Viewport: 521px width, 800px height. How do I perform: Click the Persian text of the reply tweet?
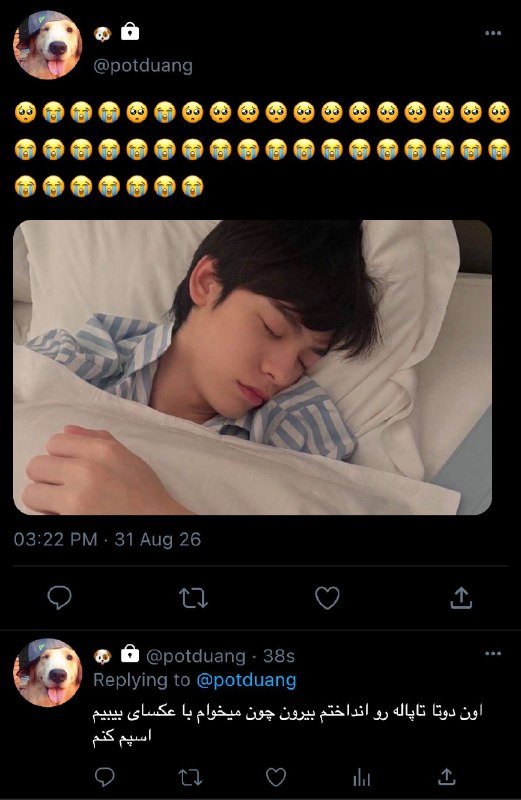[x=287, y=724]
